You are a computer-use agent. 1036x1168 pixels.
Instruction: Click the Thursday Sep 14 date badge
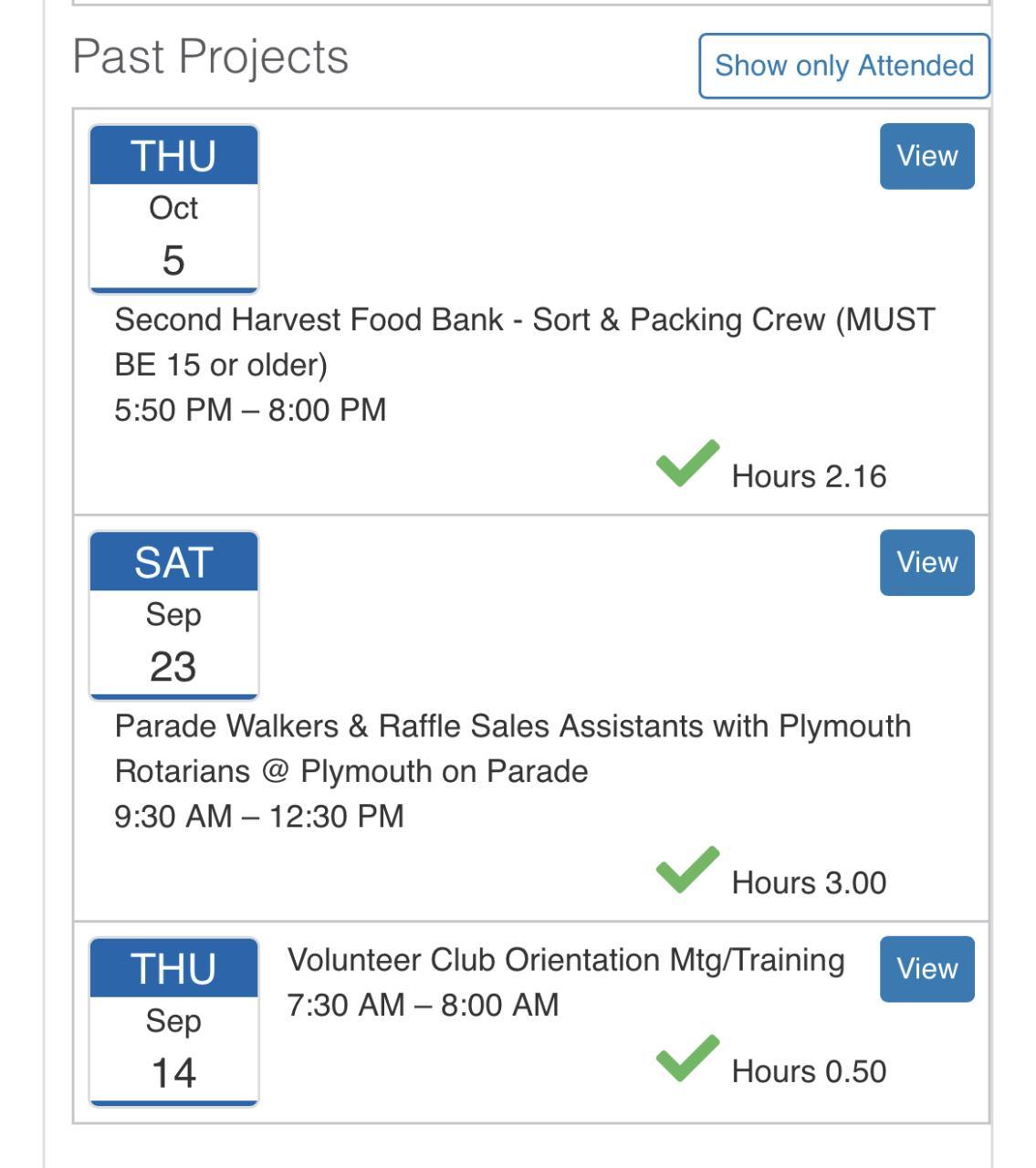(173, 1021)
